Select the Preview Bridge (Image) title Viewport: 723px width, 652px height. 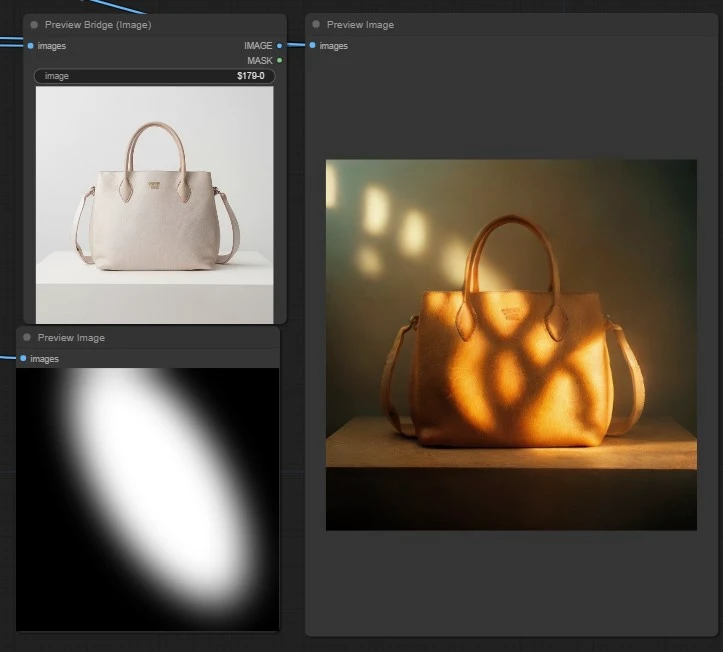98,25
